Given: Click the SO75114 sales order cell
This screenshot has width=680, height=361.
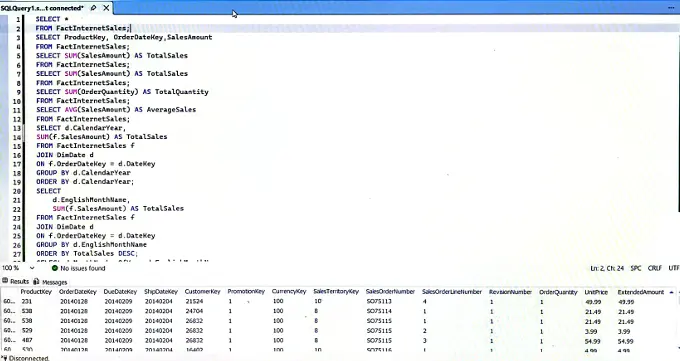Looking at the screenshot, I should click(x=379, y=311).
